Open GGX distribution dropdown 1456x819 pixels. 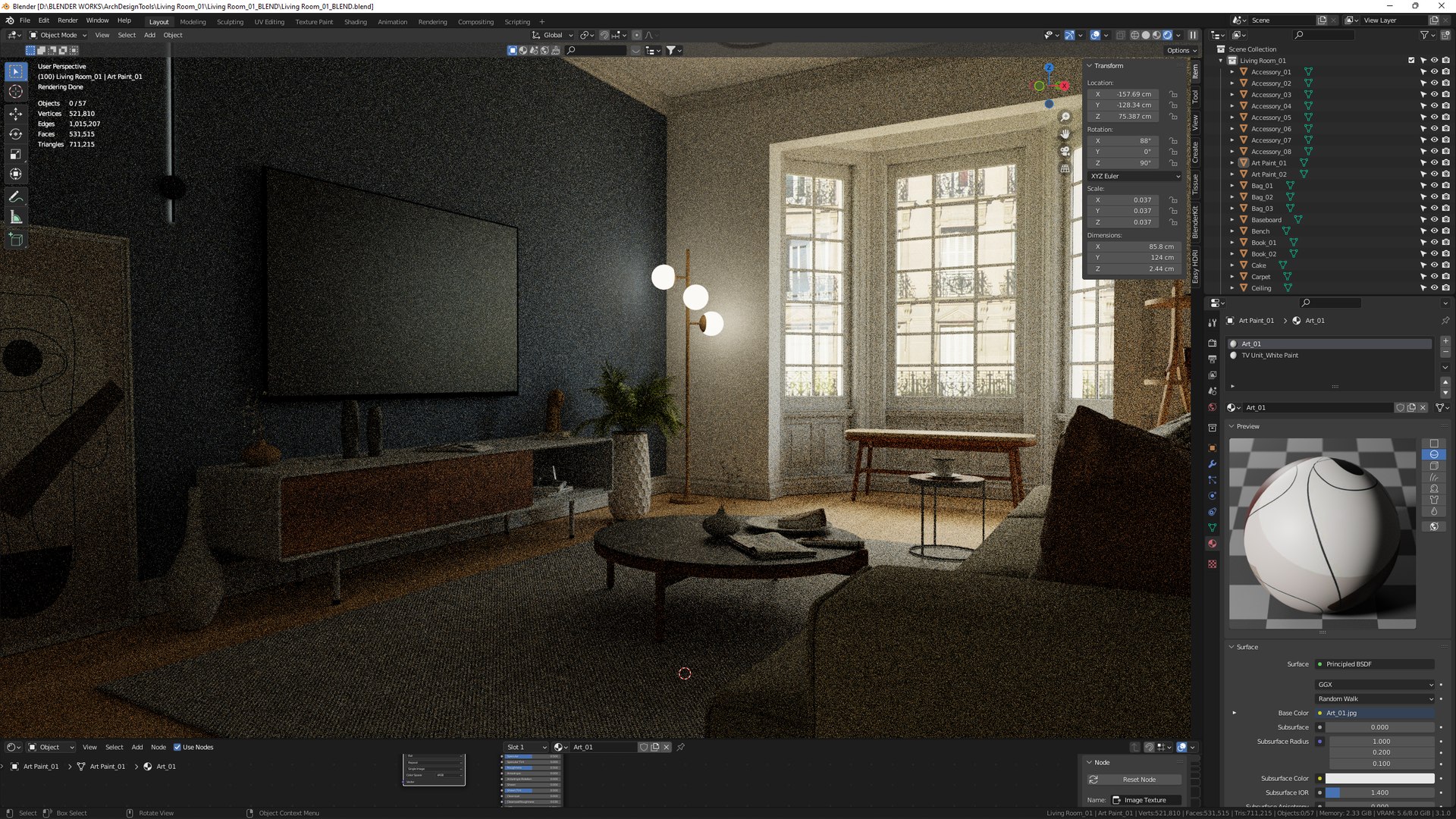coord(1375,685)
